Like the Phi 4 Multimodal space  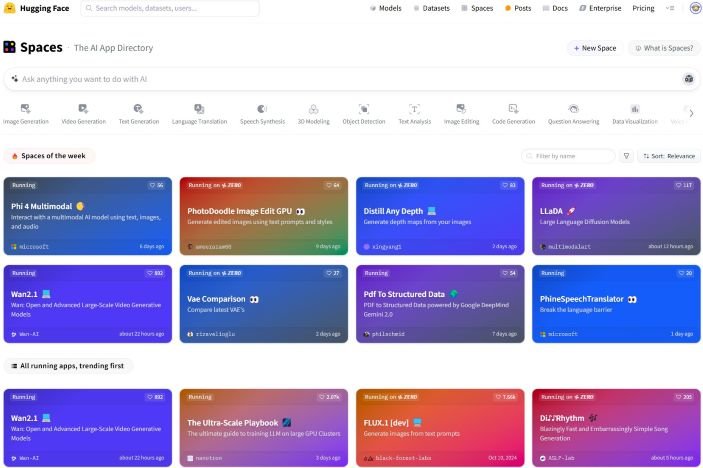point(156,185)
